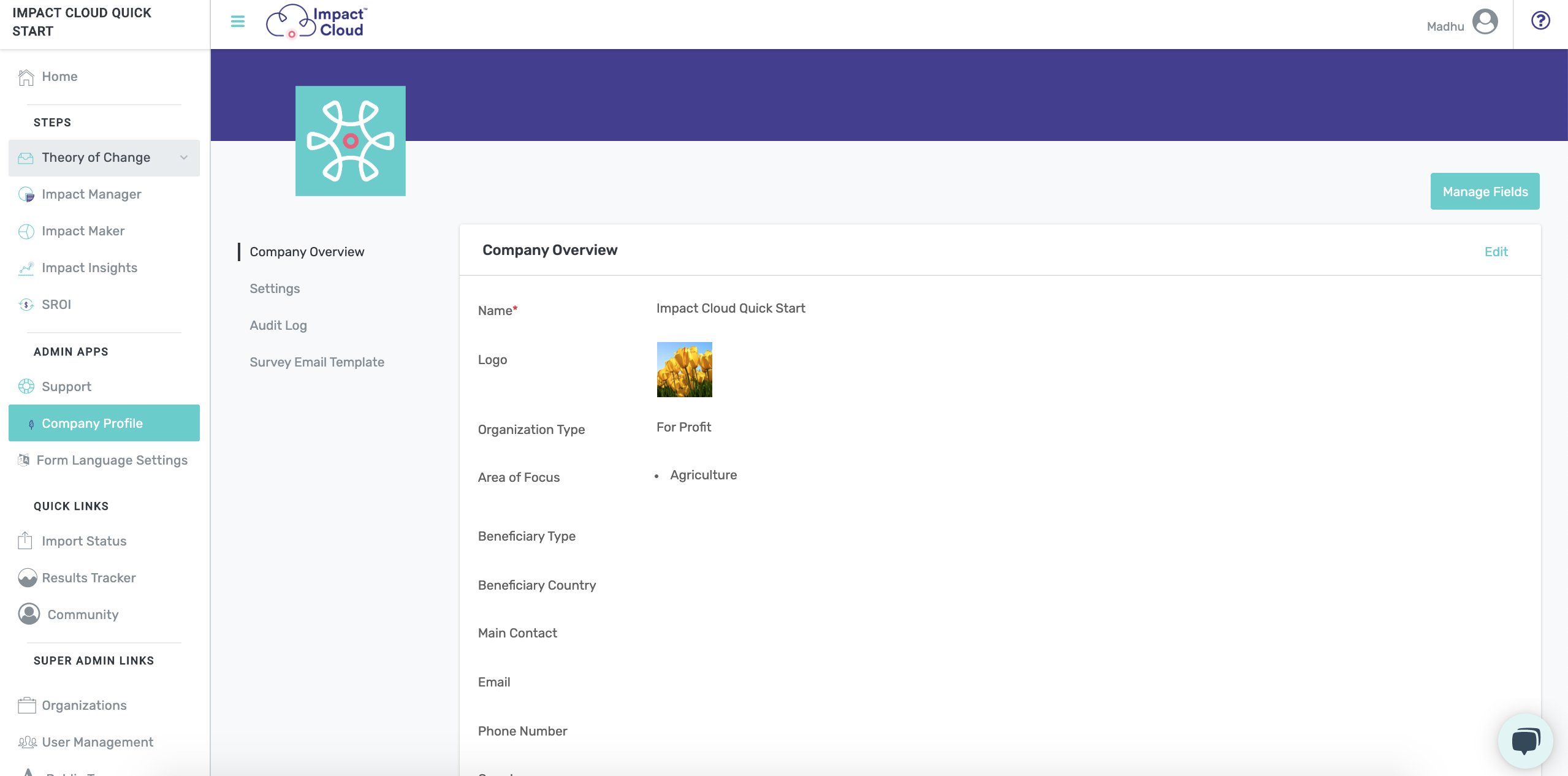Click the Impact Cloud logo
The height and width of the screenshot is (776, 1568).
pyautogui.click(x=316, y=22)
